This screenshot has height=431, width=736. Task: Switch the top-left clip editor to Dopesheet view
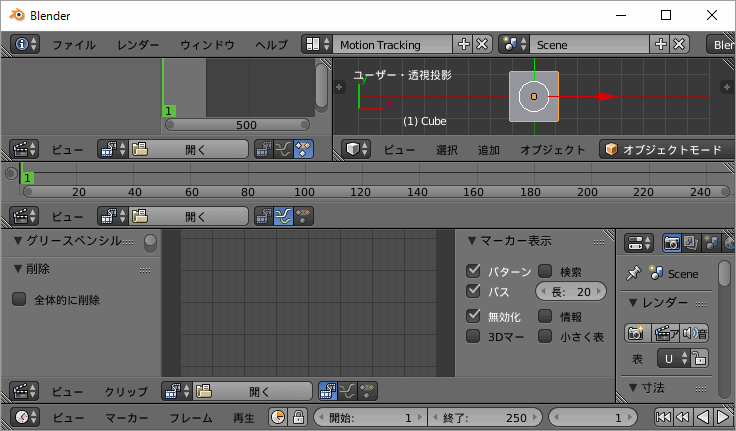pos(303,149)
